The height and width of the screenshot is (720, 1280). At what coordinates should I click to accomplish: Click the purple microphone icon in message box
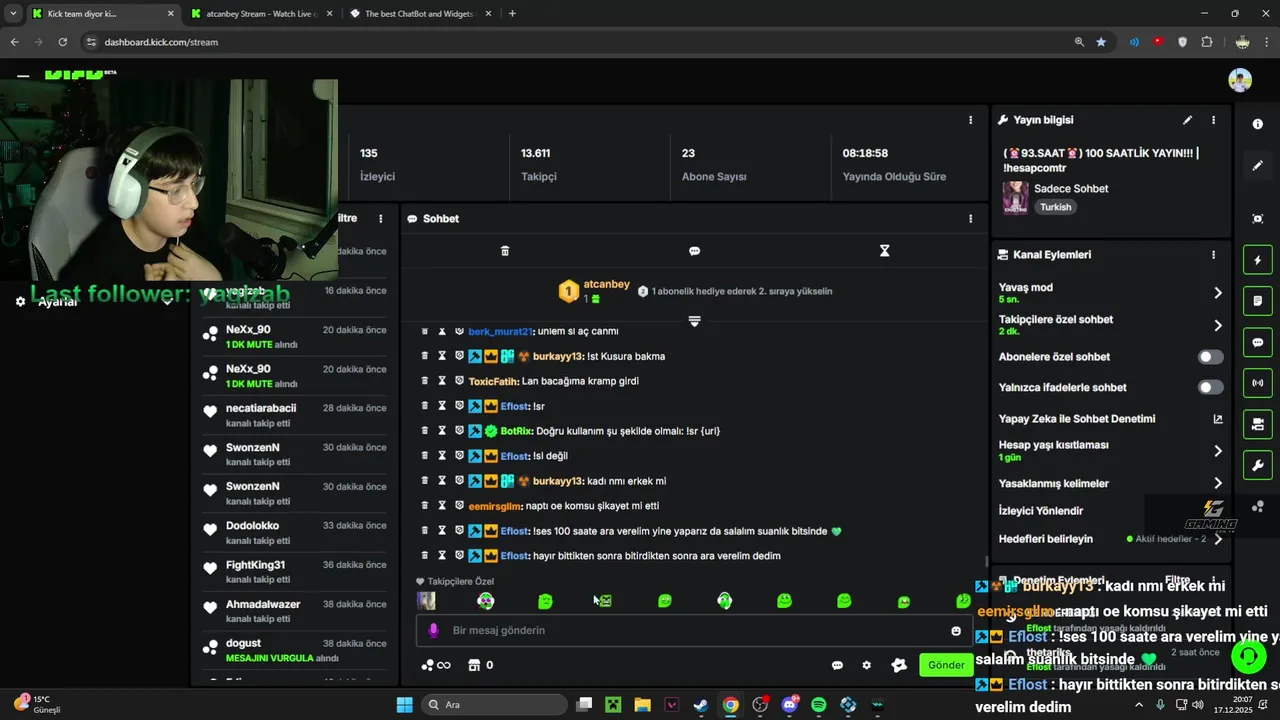coord(433,631)
